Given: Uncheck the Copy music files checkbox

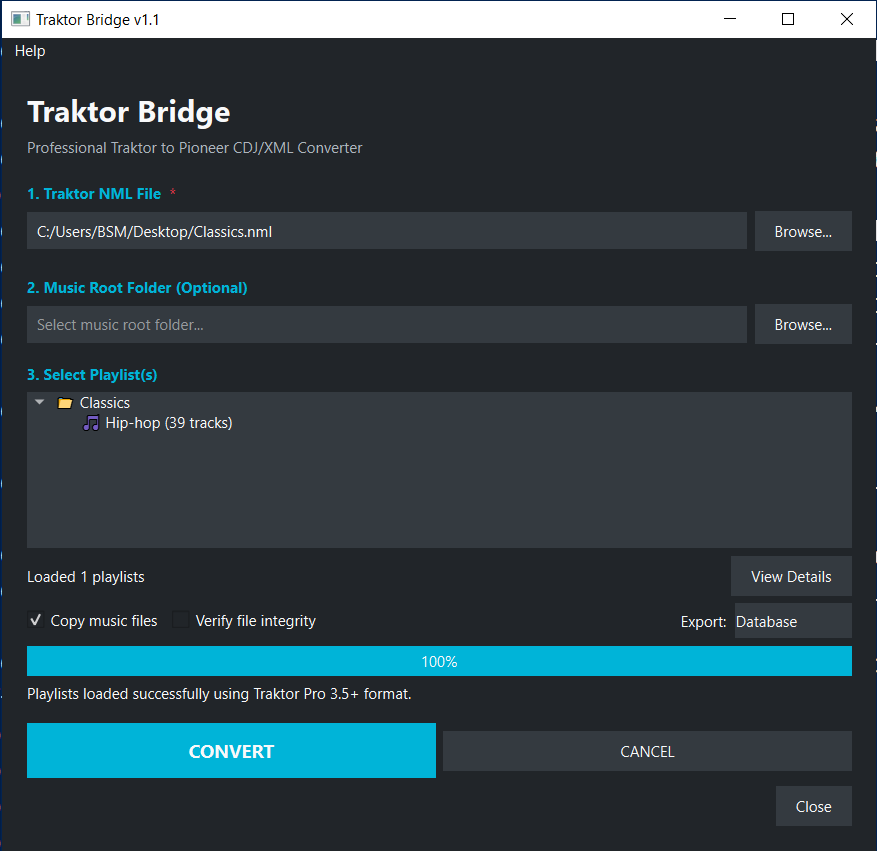Looking at the screenshot, I should [36, 620].
